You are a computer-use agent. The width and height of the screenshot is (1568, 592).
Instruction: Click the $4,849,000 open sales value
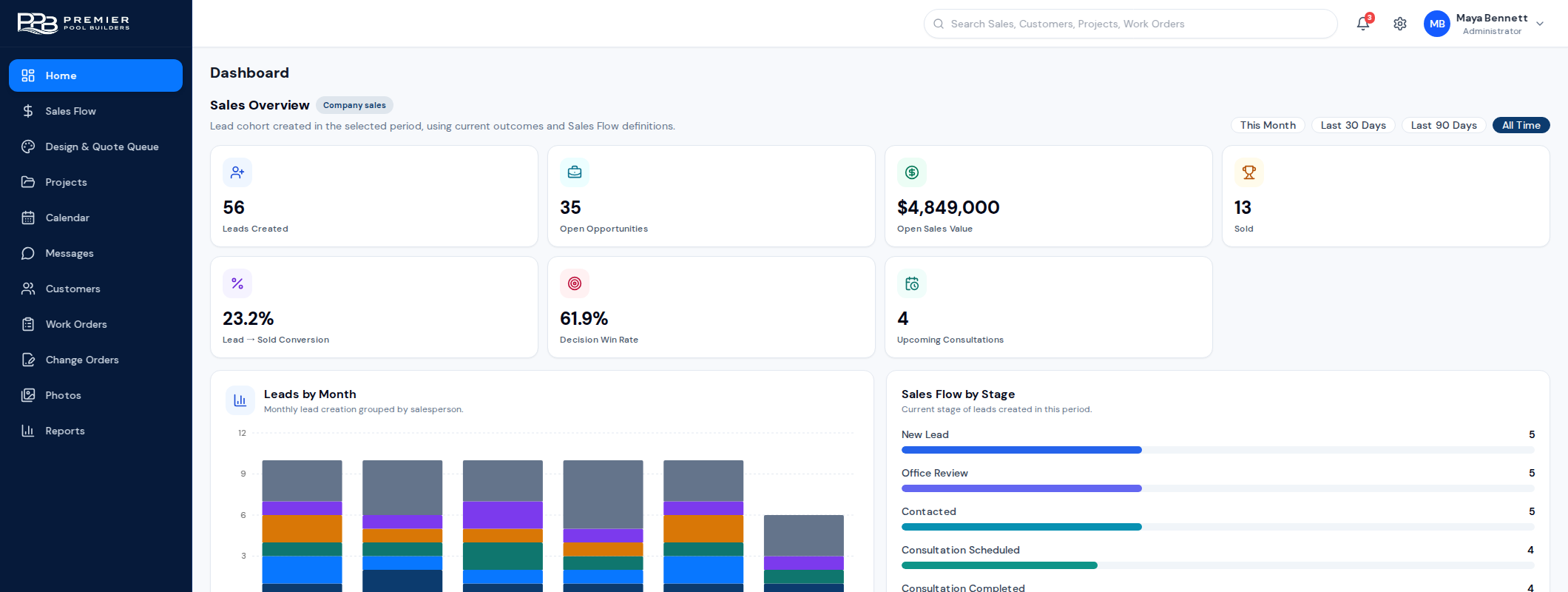coord(948,207)
